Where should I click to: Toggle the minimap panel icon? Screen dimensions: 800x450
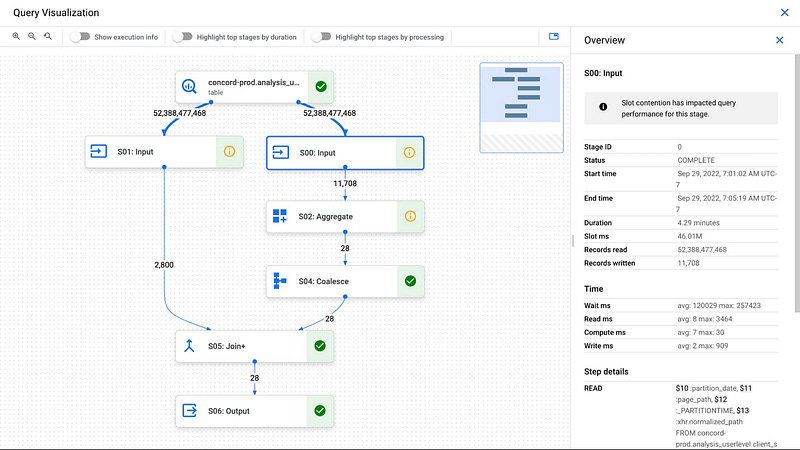(x=554, y=36)
